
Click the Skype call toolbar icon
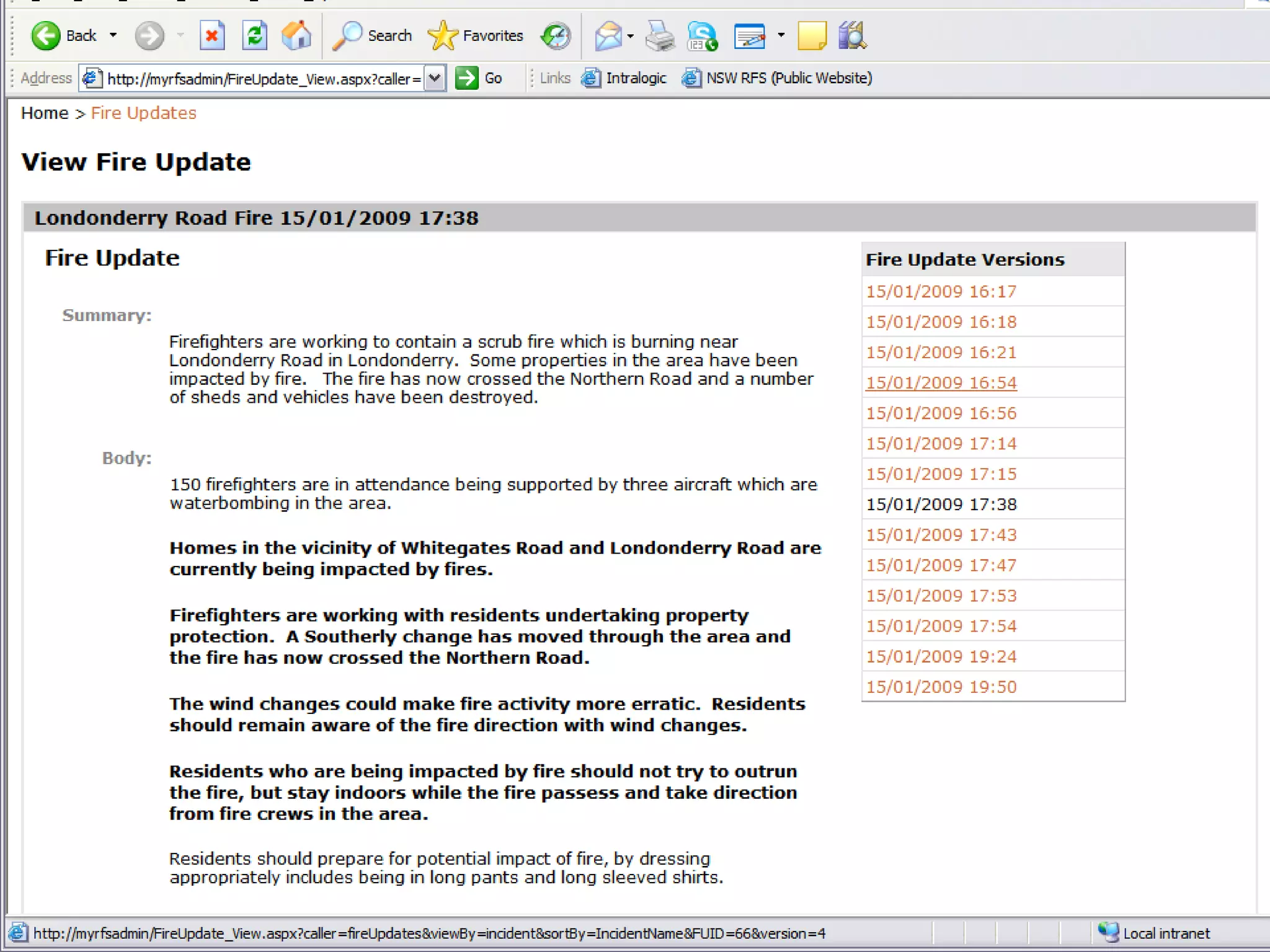(702, 35)
